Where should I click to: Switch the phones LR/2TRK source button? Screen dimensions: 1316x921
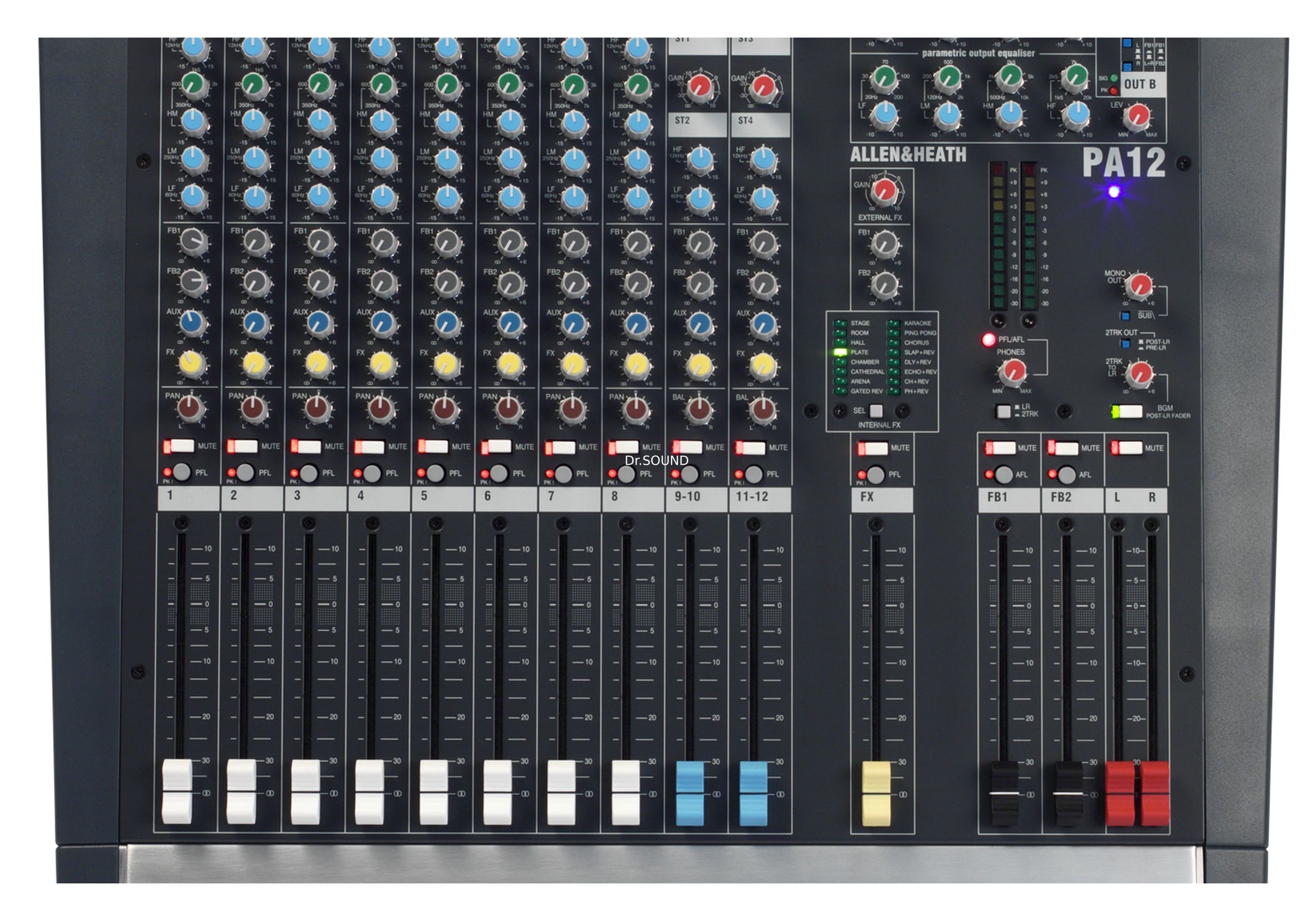1003,411
